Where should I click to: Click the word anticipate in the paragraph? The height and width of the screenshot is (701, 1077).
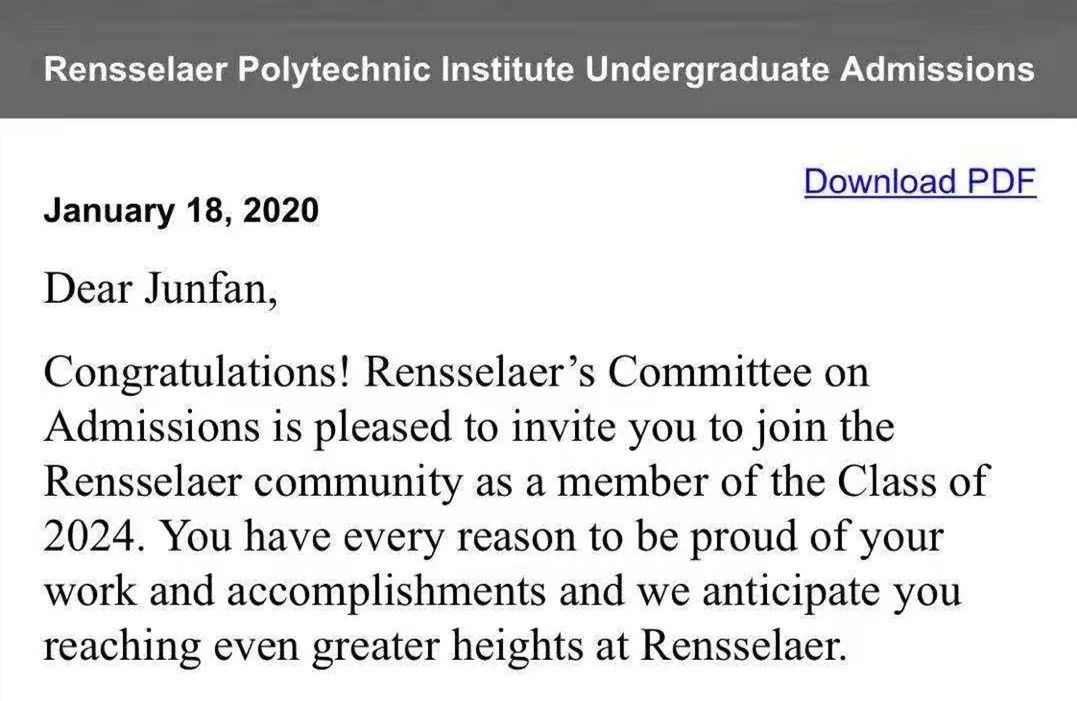click(x=766, y=592)
